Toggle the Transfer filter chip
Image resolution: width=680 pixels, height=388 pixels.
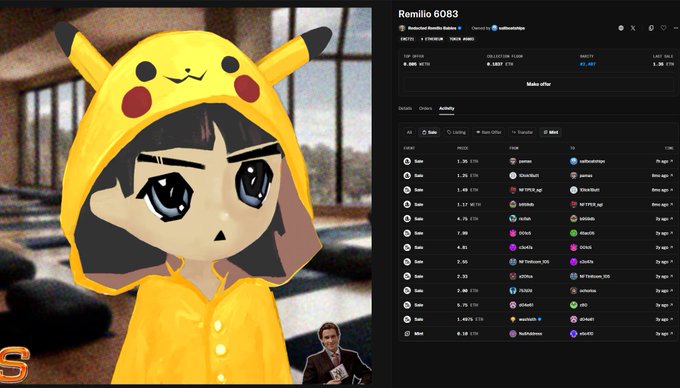pyautogui.click(x=522, y=132)
